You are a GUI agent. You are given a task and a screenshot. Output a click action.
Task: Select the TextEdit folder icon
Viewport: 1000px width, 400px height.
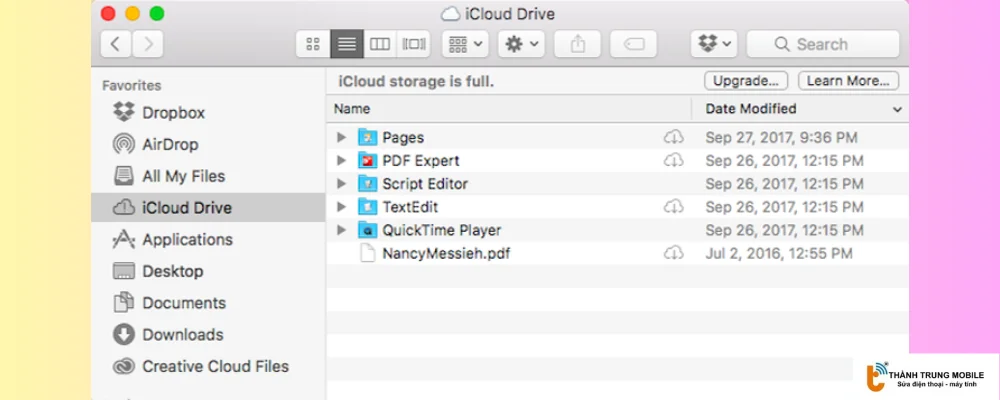point(367,207)
